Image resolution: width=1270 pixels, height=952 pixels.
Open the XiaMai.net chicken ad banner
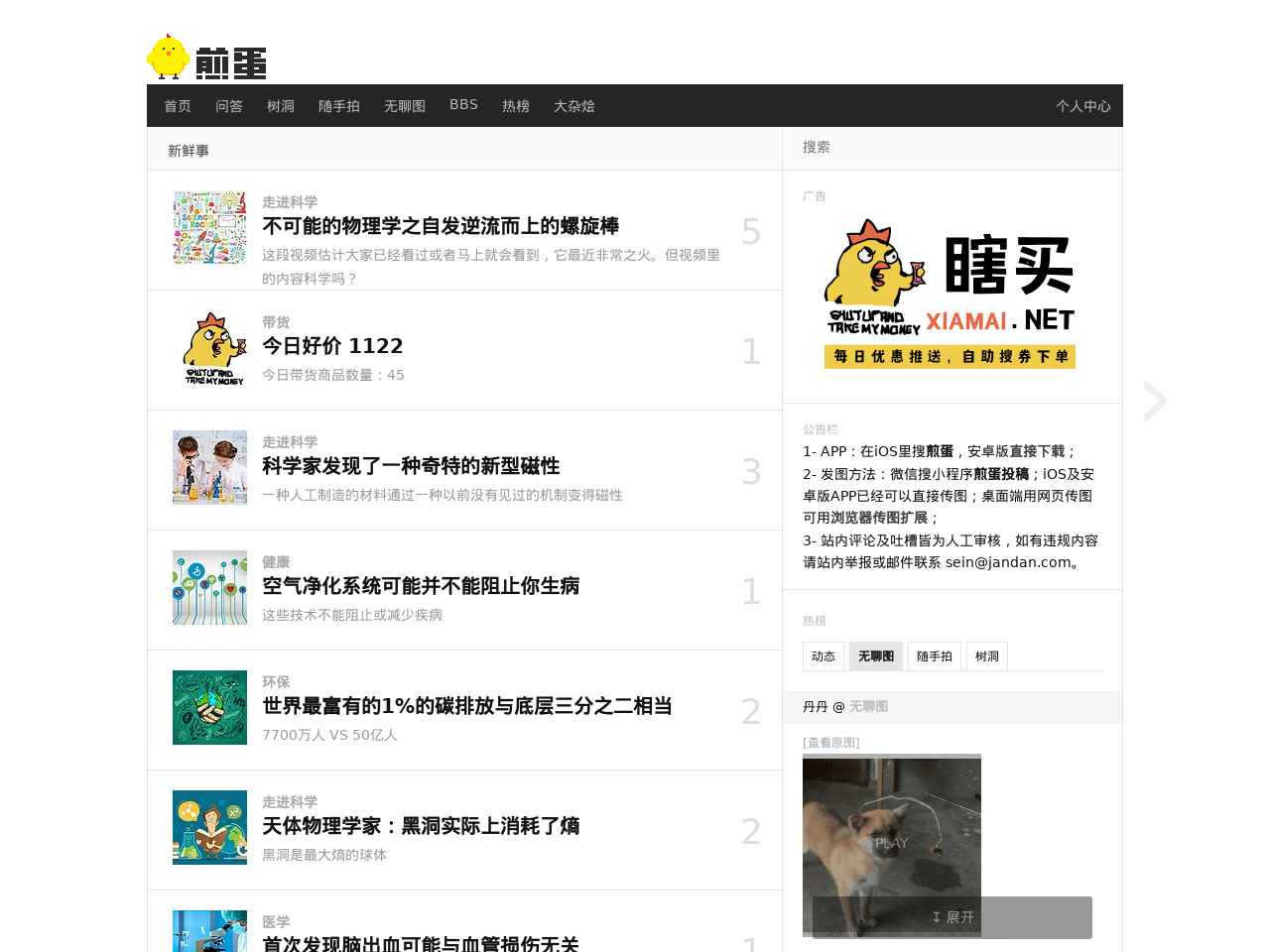tap(951, 294)
